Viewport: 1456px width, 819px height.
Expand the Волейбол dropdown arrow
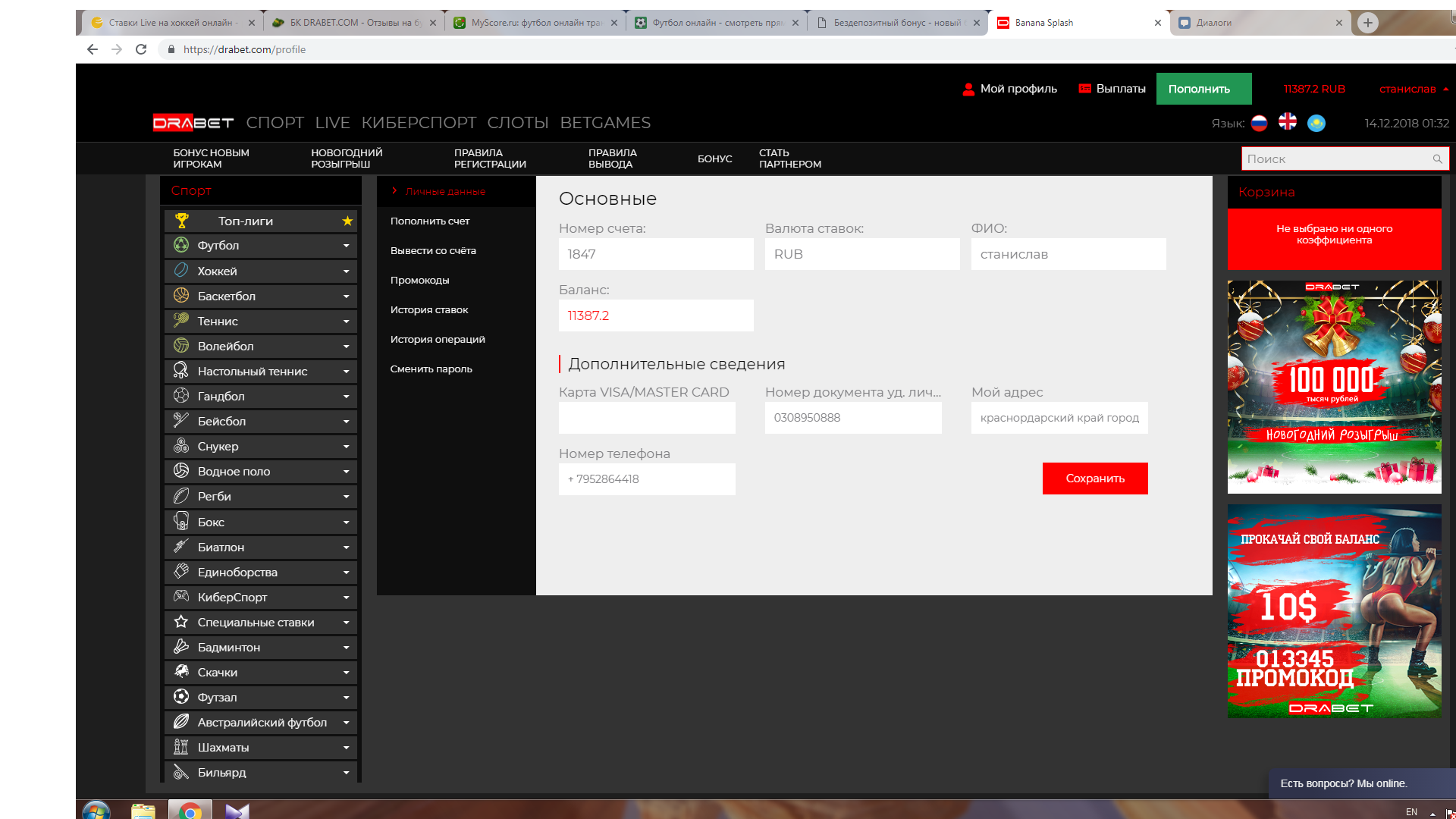click(x=346, y=346)
